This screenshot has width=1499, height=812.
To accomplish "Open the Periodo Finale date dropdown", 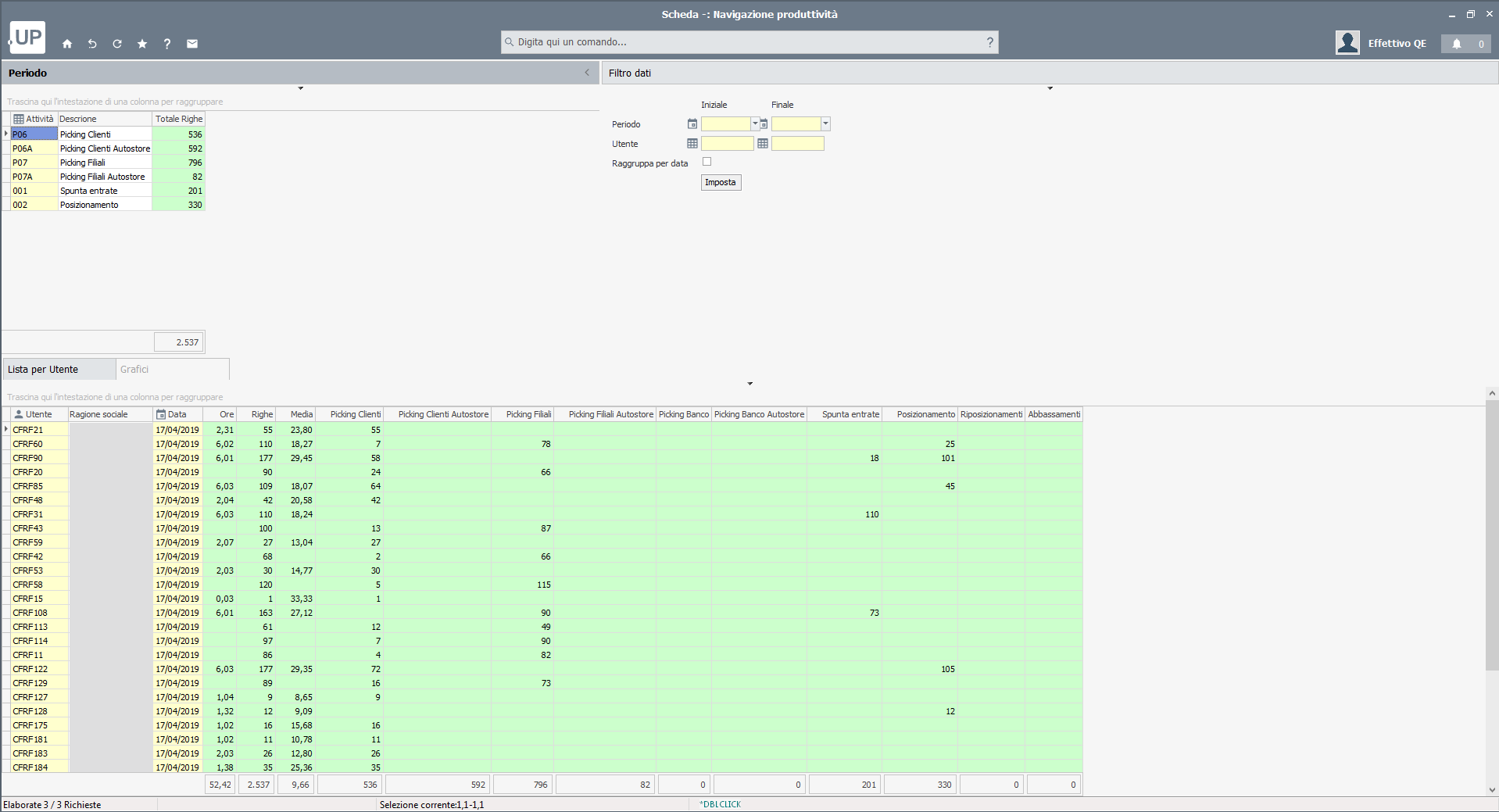I will pyautogui.click(x=825, y=123).
